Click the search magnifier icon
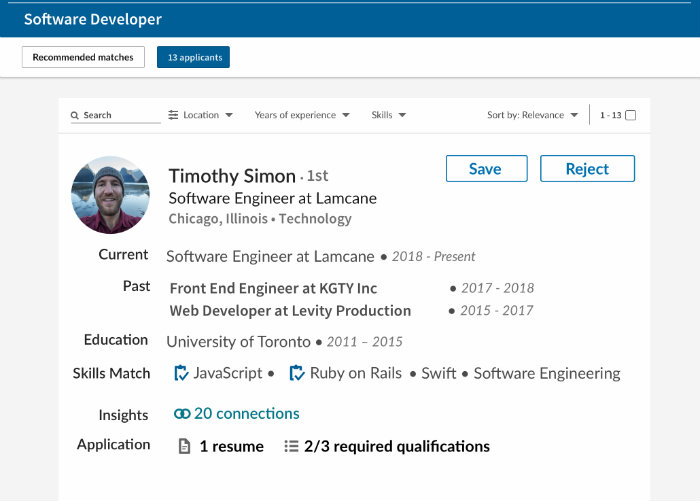The height and width of the screenshot is (501, 700). click(x=75, y=115)
